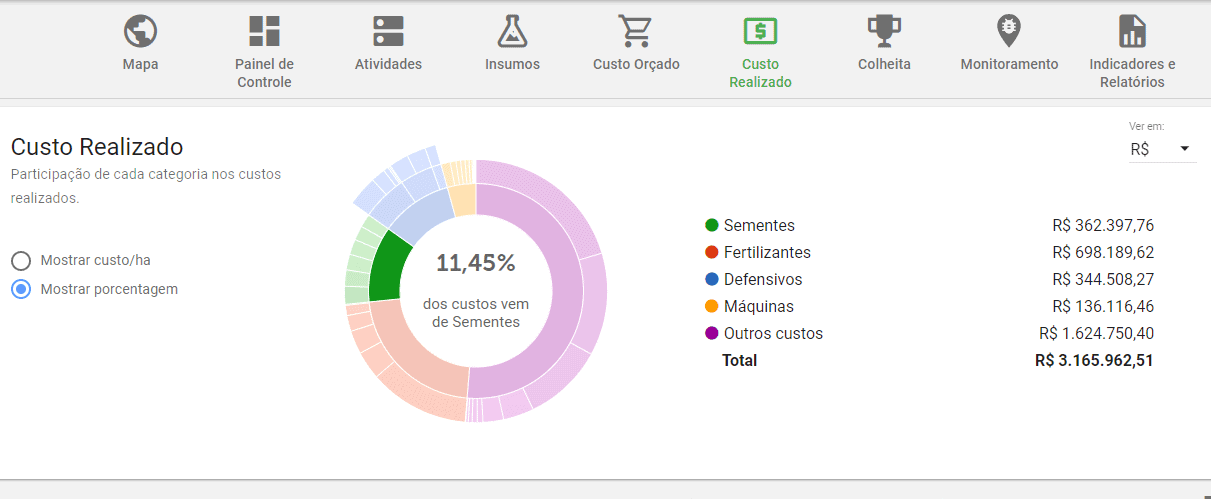Open the Atividades list icon
1211x499 pixels.
(388, 31)
